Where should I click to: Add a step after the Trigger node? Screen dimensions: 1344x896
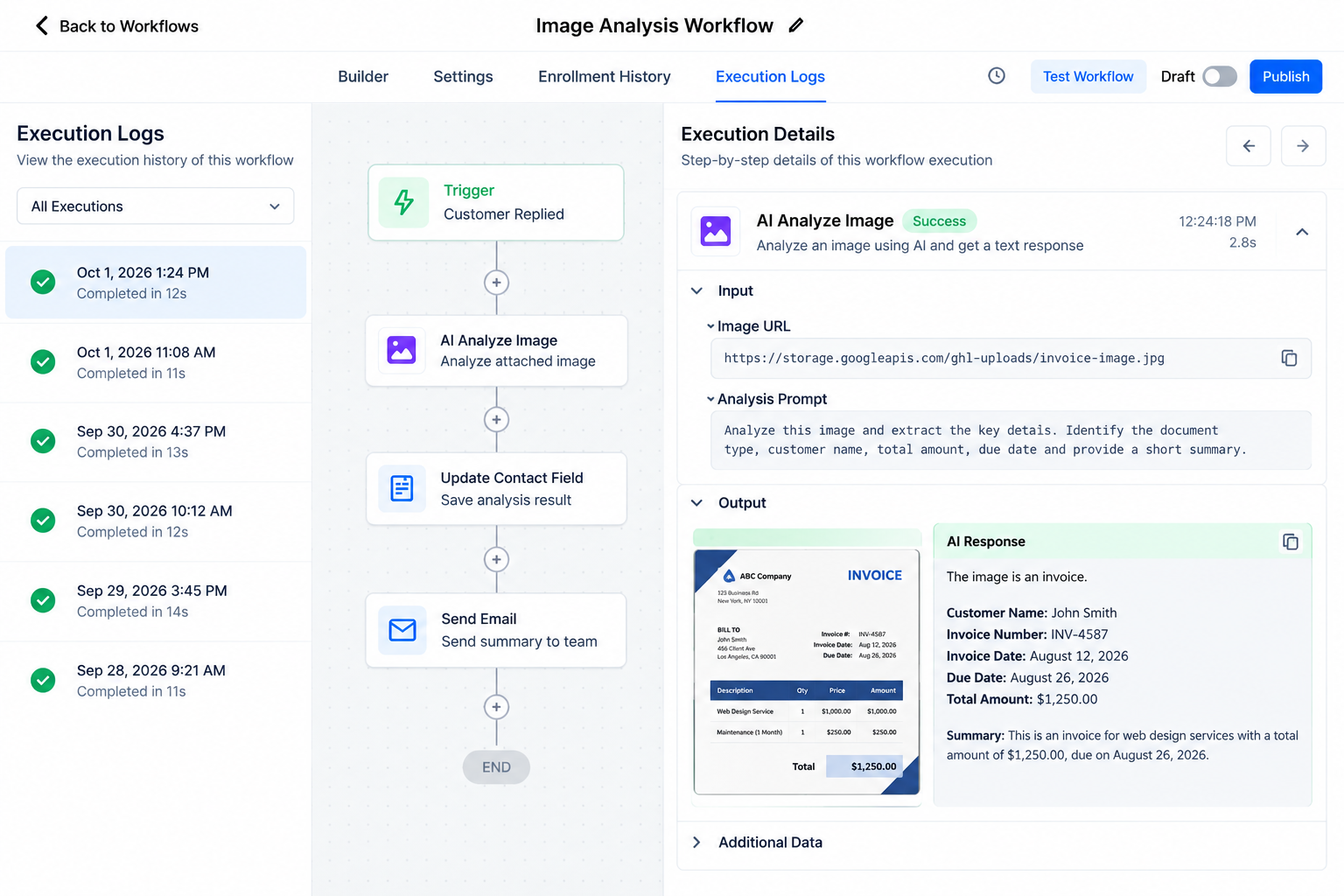click(x=496, y=283)
